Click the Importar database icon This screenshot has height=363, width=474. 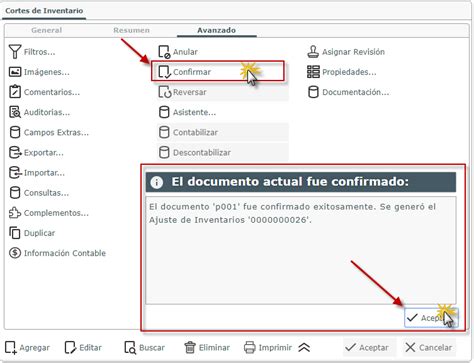click(15, 173)
